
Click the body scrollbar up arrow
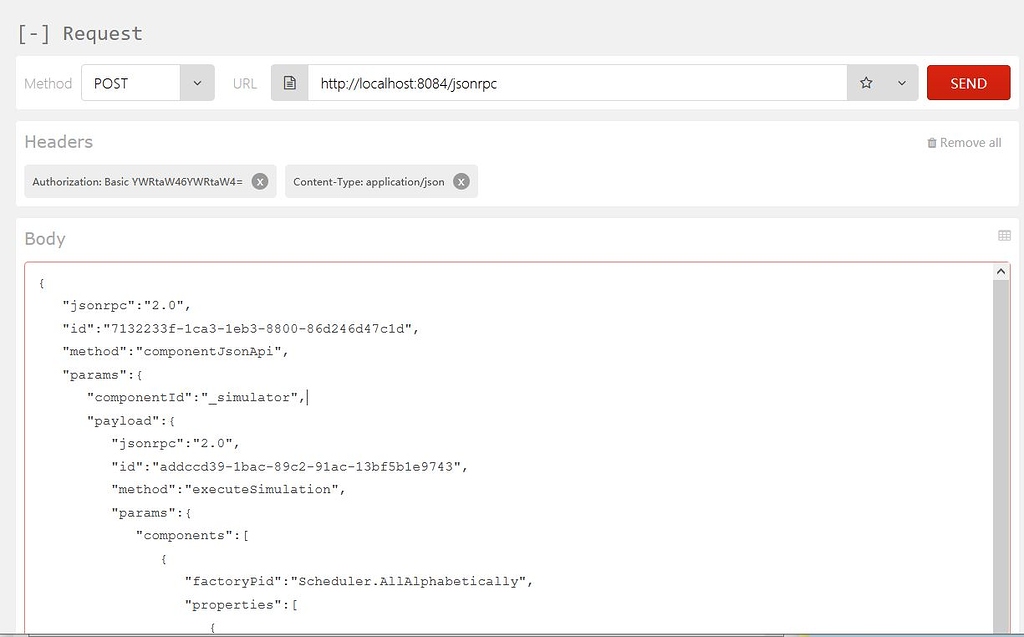pyautogui.click(x=1002, y=272)
